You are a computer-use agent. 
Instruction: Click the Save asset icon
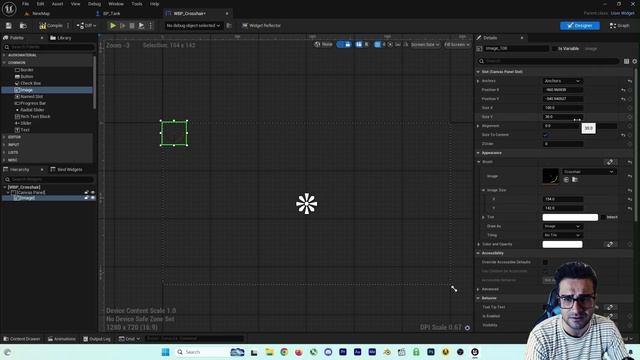point(9,26)
